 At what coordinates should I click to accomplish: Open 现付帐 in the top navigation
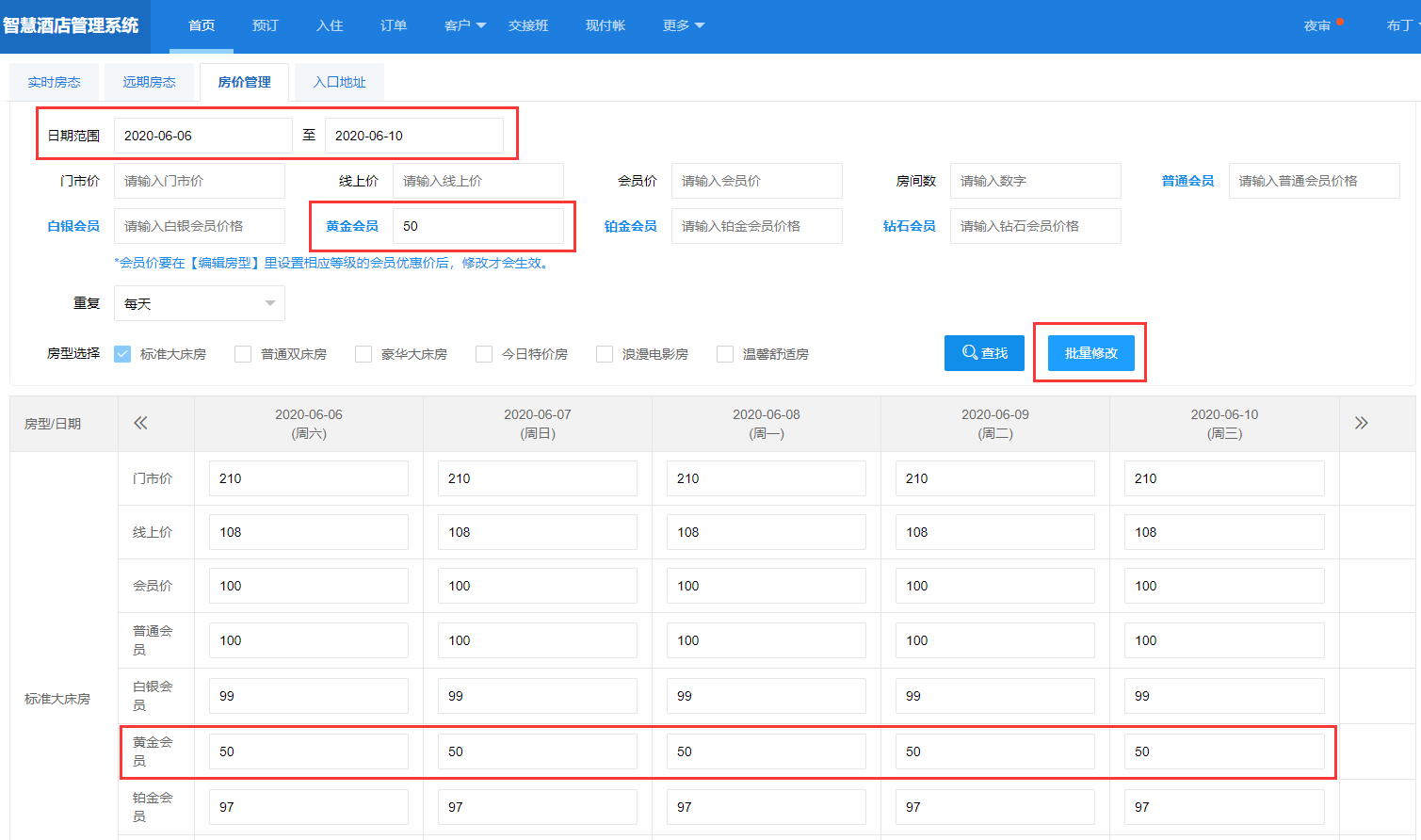(606, 25)
